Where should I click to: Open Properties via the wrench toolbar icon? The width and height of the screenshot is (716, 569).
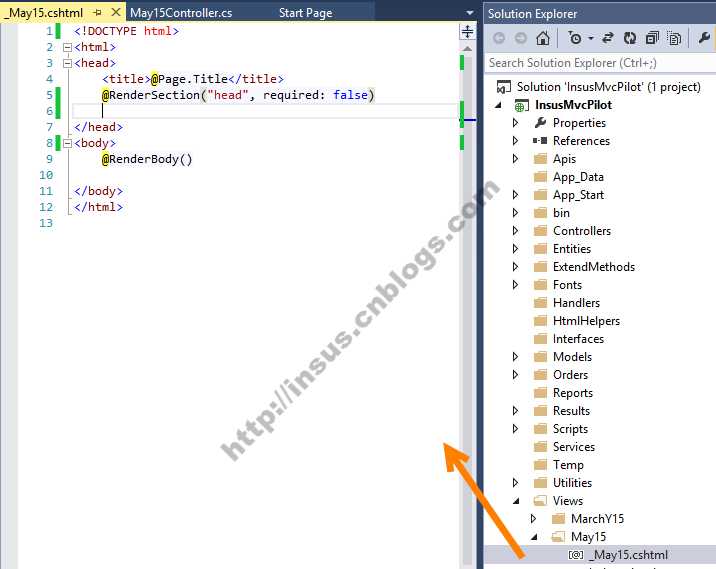click(704, 38)
